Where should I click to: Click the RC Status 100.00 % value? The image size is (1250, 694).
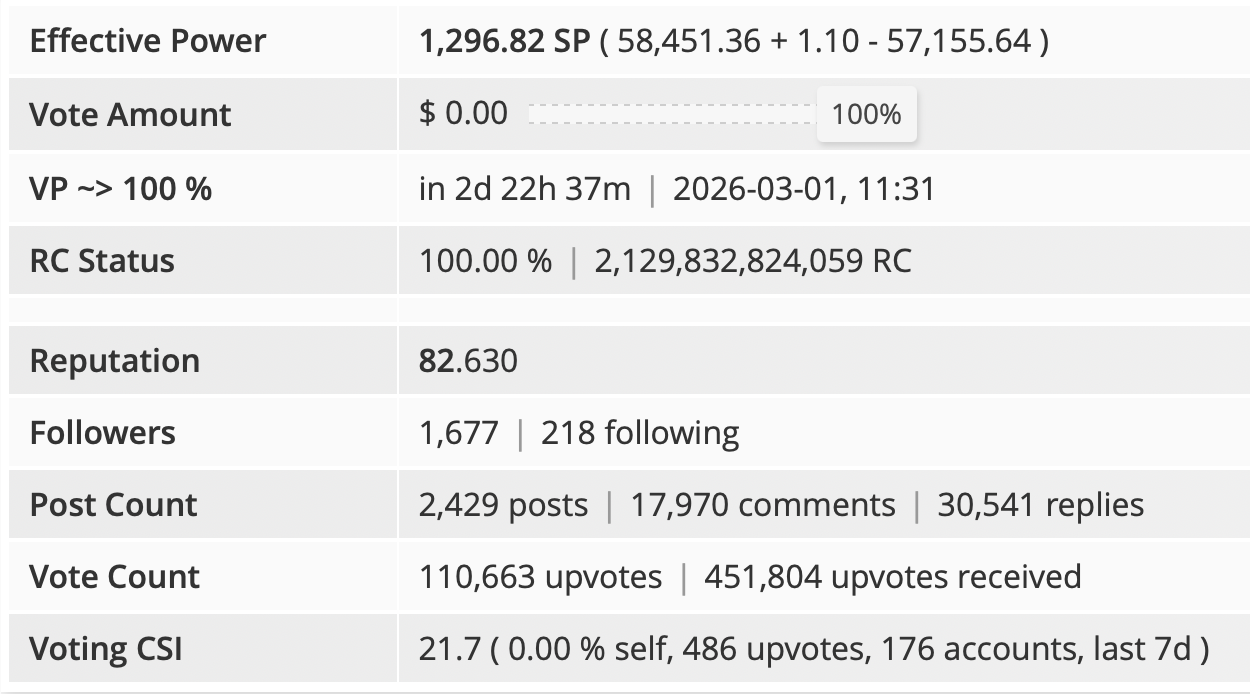click(485, 261)
